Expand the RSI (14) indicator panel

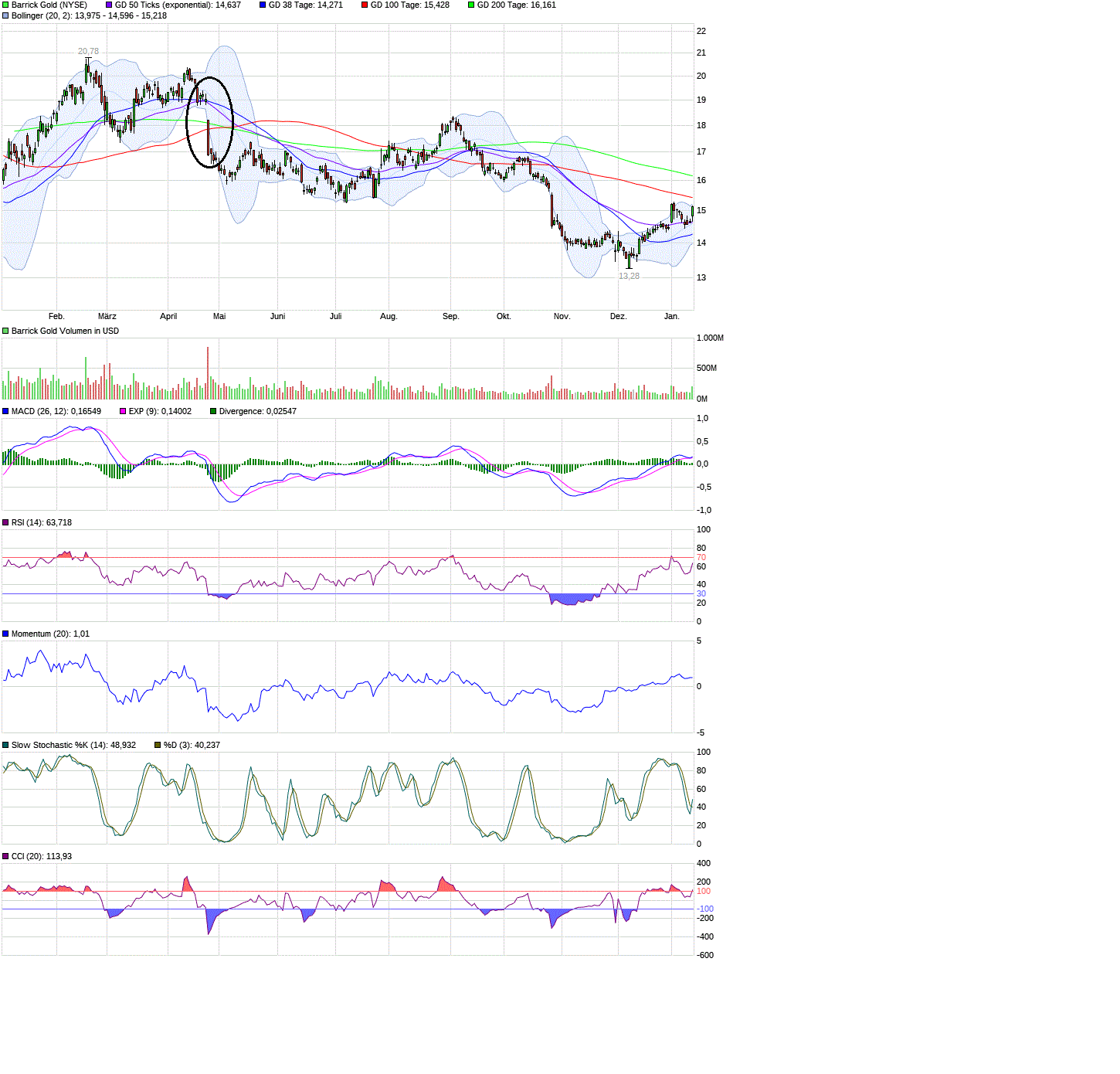click(x=6, y=522)
